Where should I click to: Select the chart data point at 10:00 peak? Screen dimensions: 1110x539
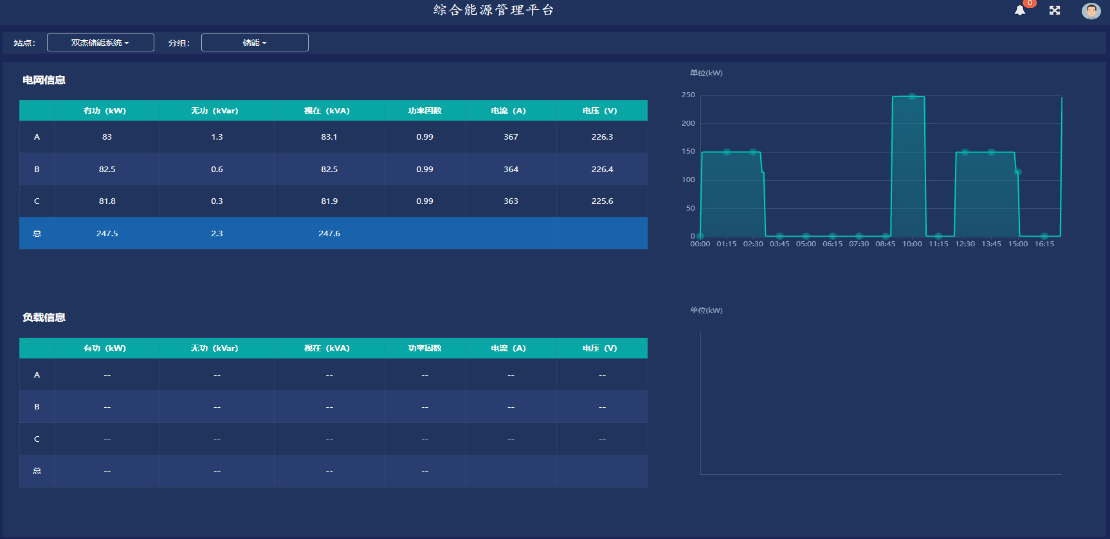click(912, 97)
